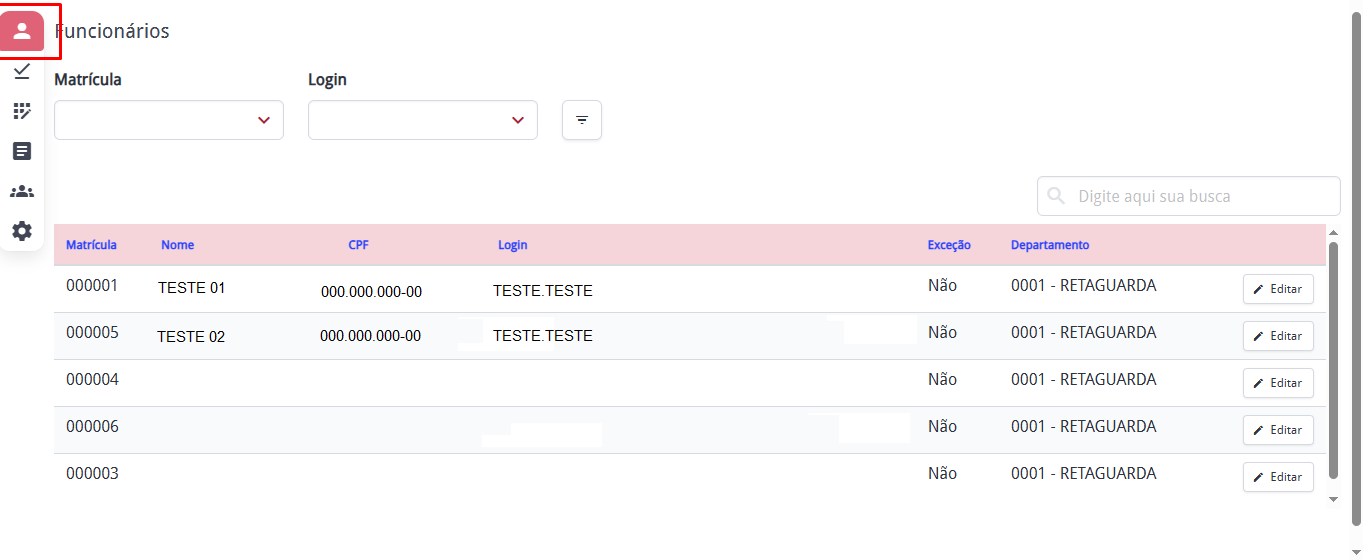Viewport: 1363px width, 560px height.
Task: Click the magnifier icon in search box
Action: coord(1056,196)
